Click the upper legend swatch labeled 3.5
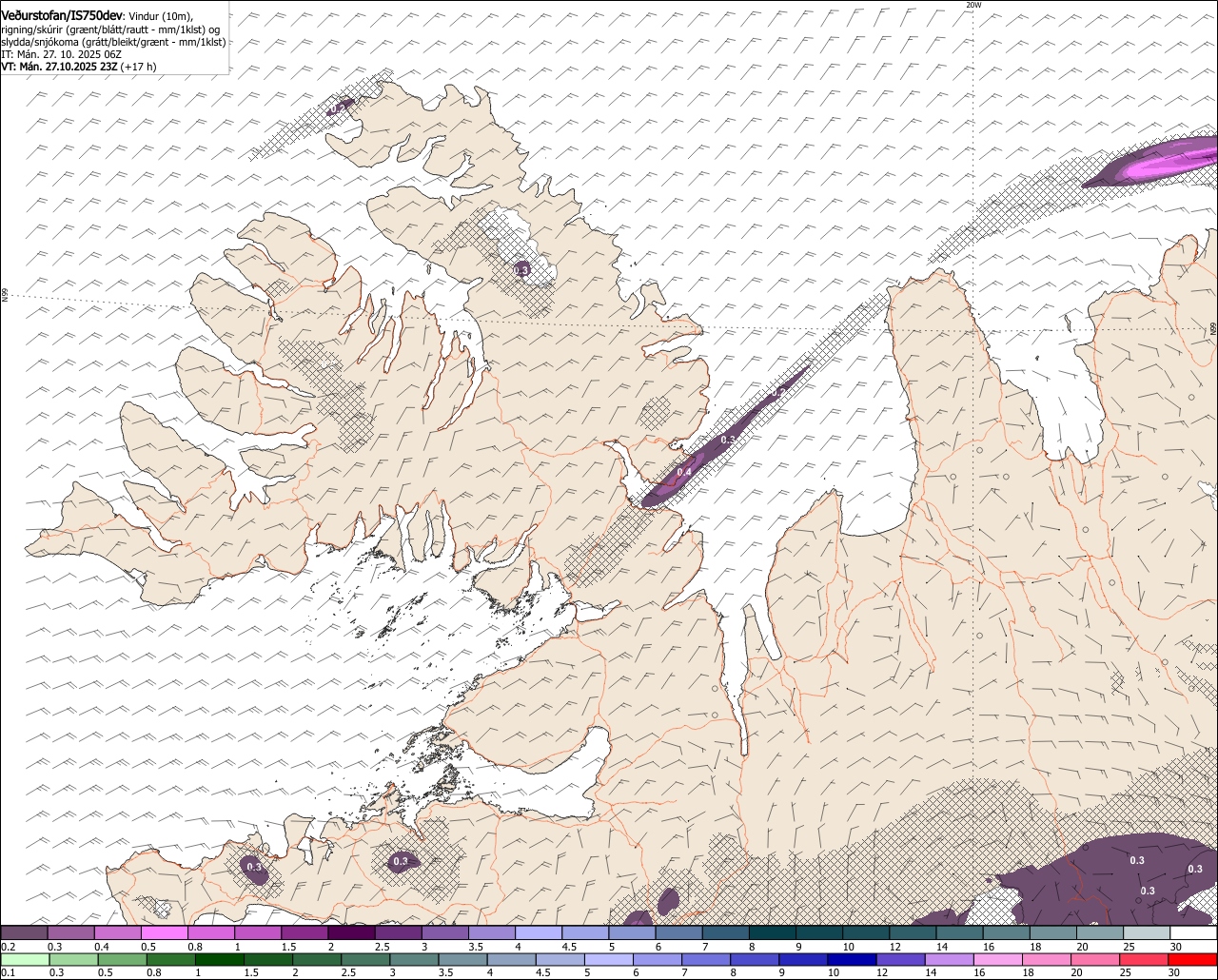Viewport: 1218px width, 980px height. pyautogui.click(x=492, y=932)
